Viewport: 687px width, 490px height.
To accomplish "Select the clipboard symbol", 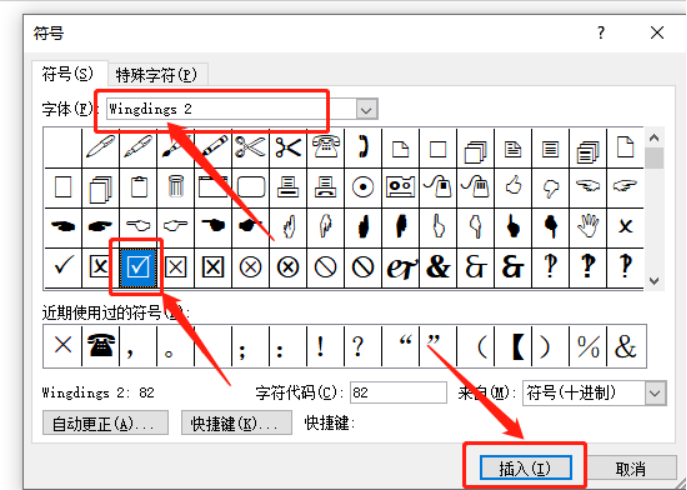I will pos(138,188).
